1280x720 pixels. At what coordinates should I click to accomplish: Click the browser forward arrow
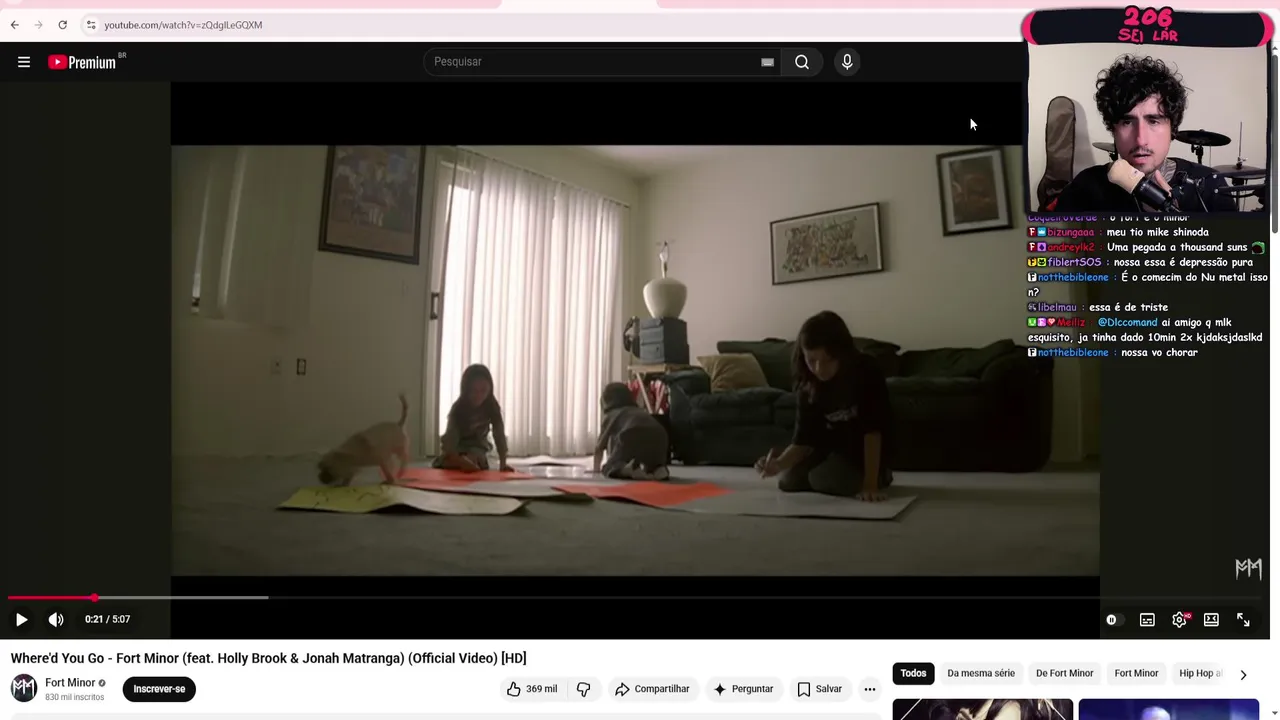pyautogui.click(x=38, y=25)
